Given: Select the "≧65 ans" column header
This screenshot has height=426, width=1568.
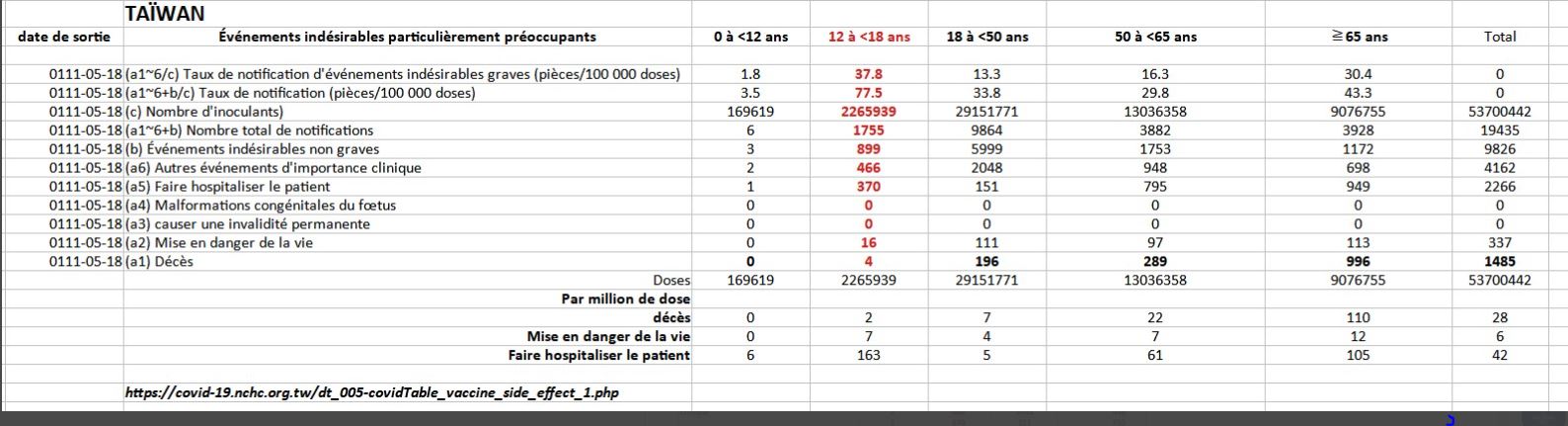Looking at the screenshot, I should click(x=1358, y=37).
